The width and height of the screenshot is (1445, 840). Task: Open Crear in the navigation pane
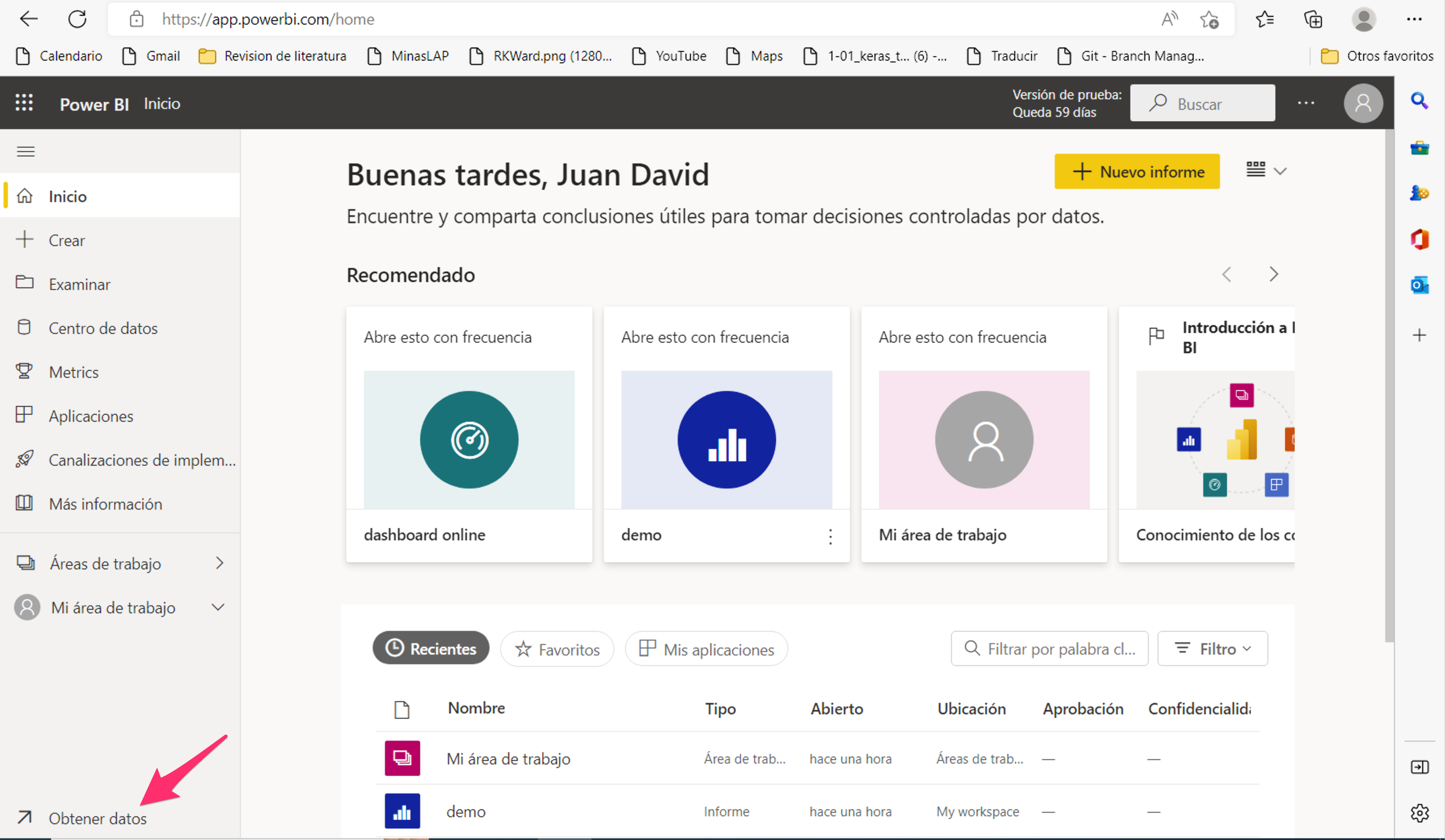click(x=120, y=240)
